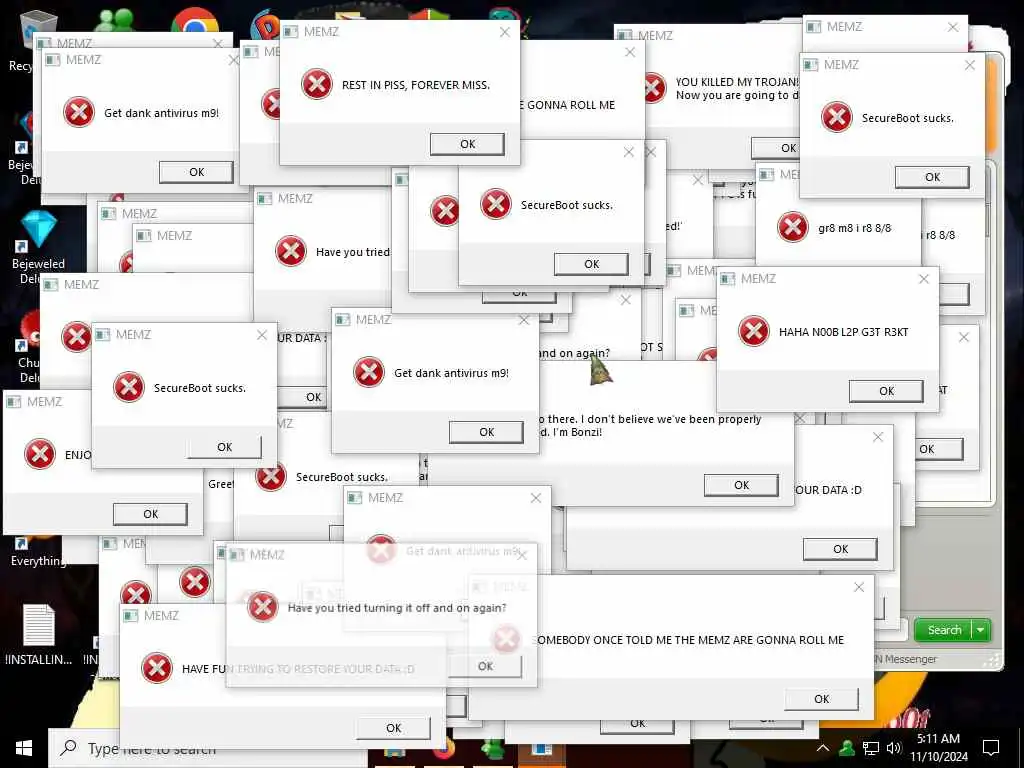The width and height of the screenshot is (1024, 768).
Task: Click OK in top-right corner SecureBoot sucks dialog
Action: pos(933,177)
